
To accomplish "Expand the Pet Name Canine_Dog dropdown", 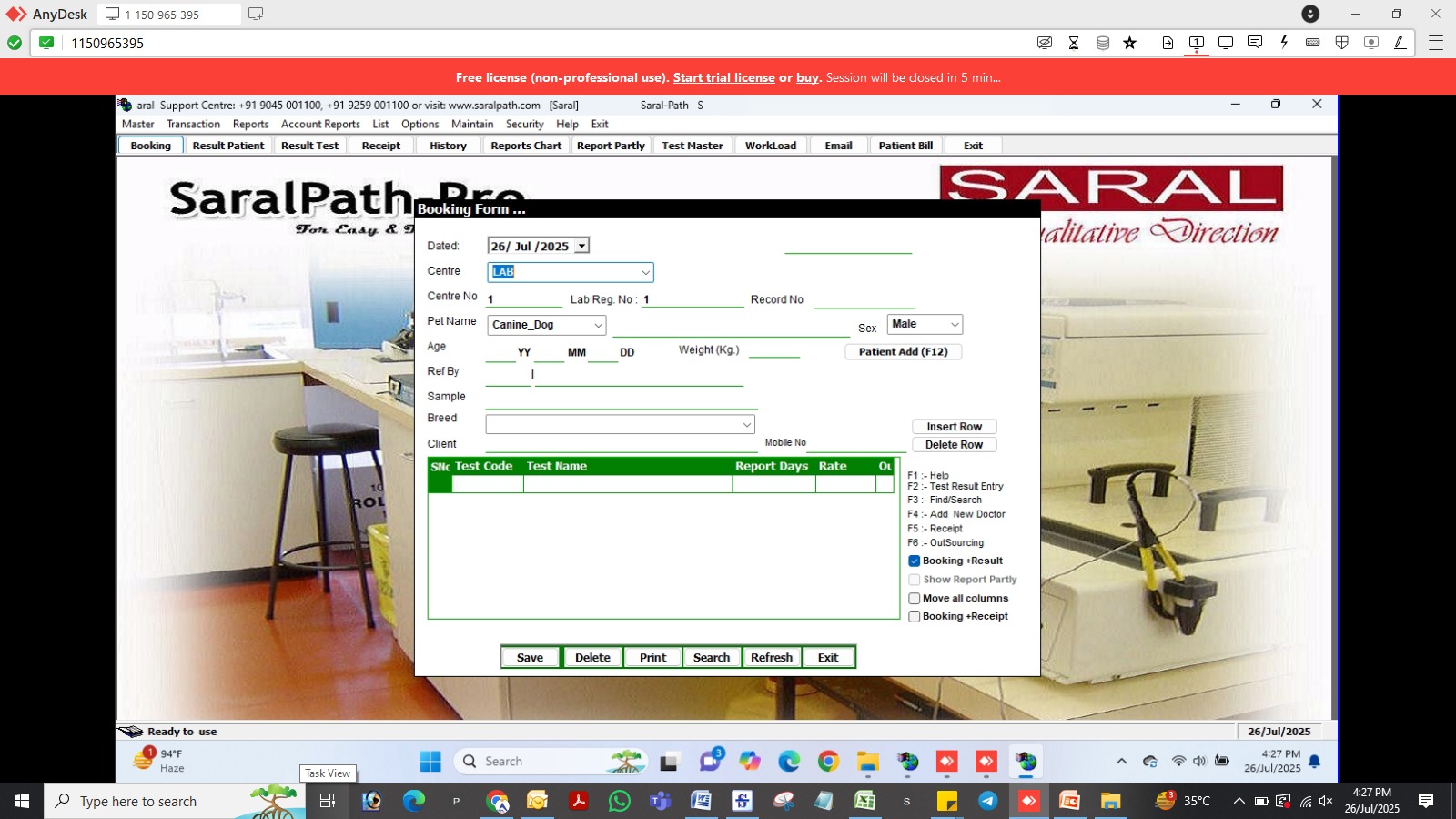I will 598,325.
